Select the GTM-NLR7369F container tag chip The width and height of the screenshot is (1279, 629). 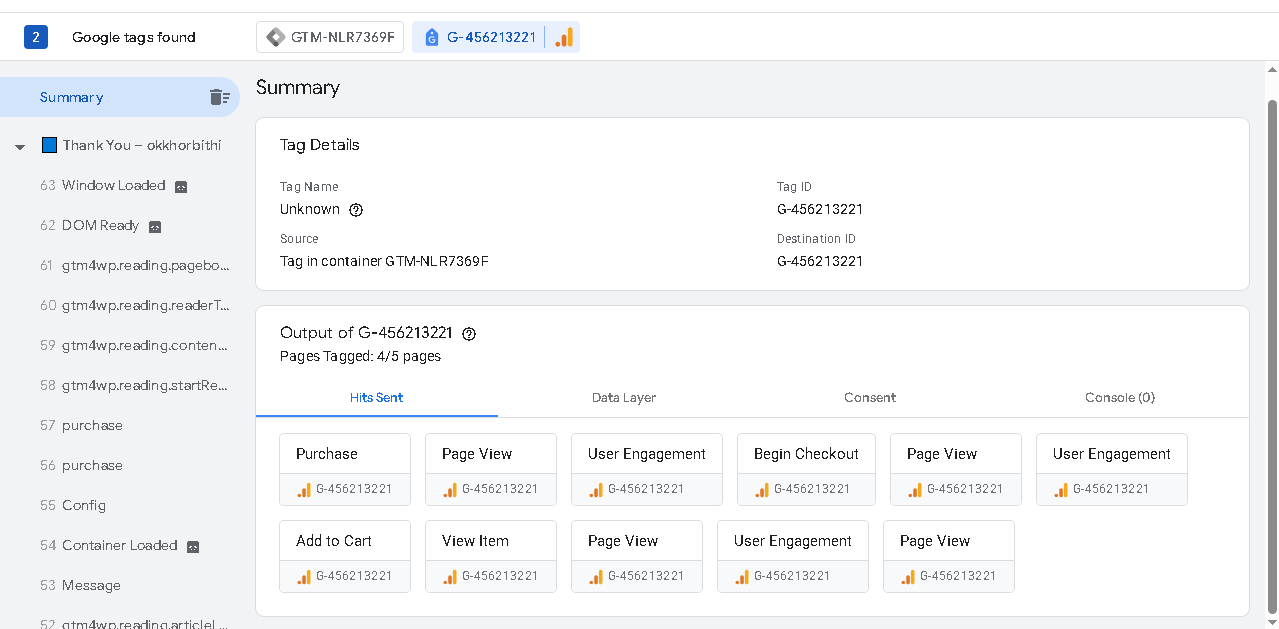pos(331,38)
